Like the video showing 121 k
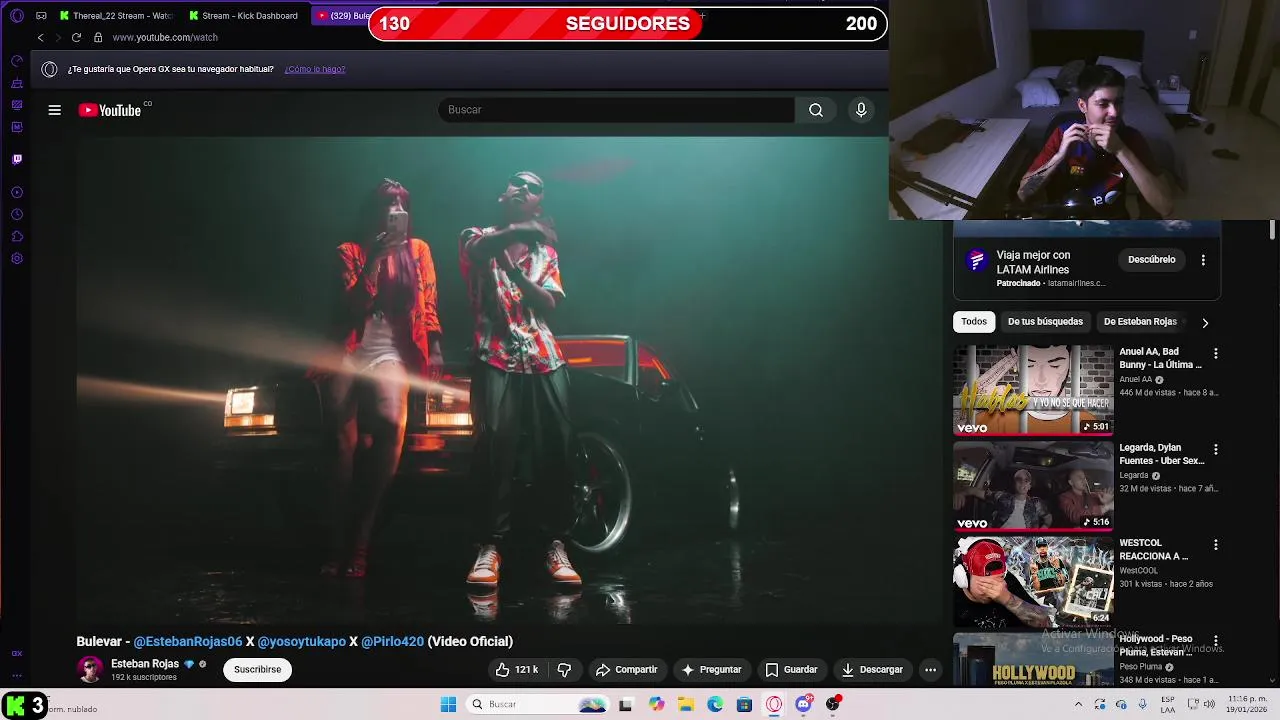Screen dimensions: 1280x720 click(x=517, y=670)
